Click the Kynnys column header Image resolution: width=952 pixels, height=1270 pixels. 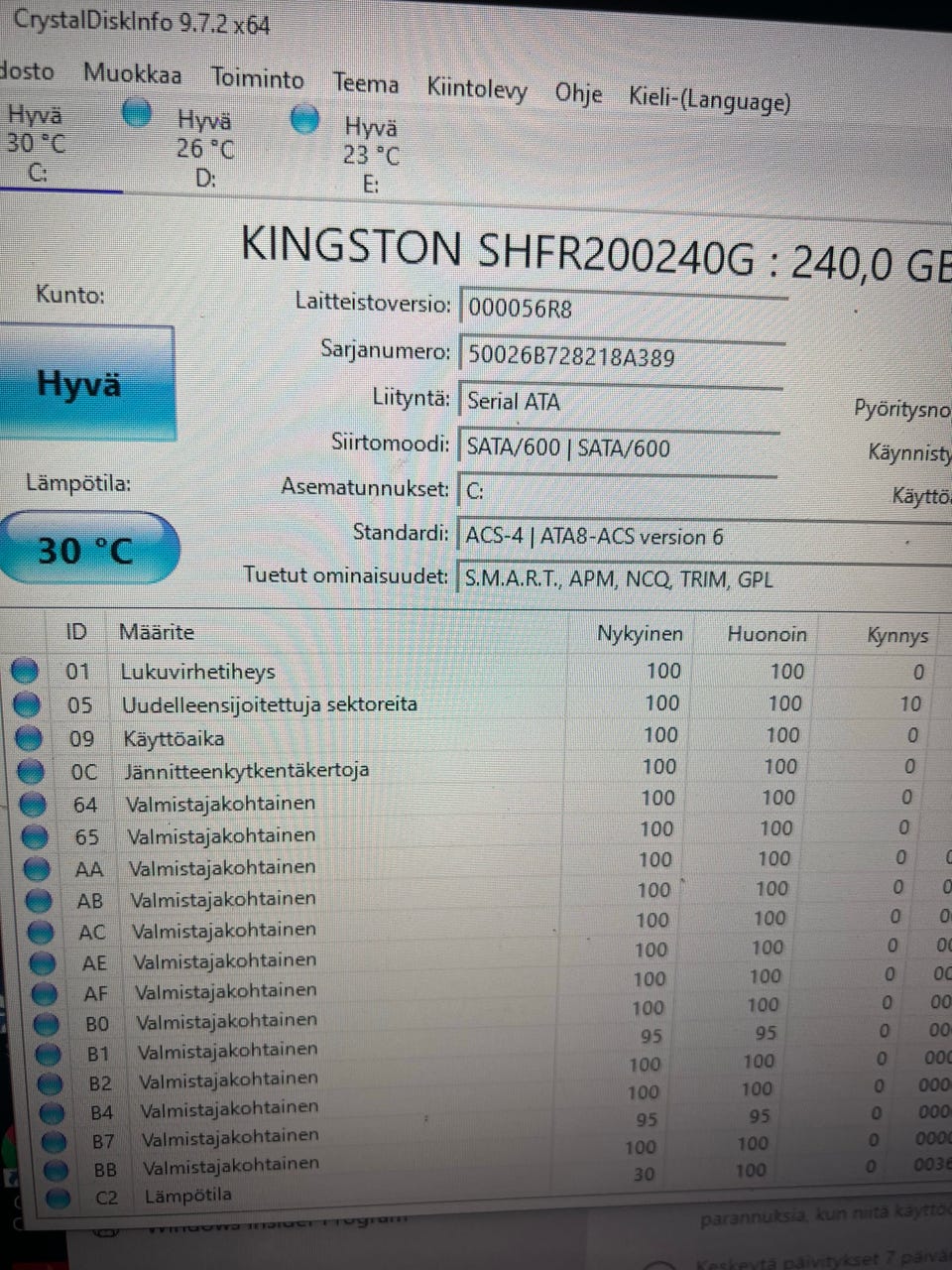click(897, 636)
